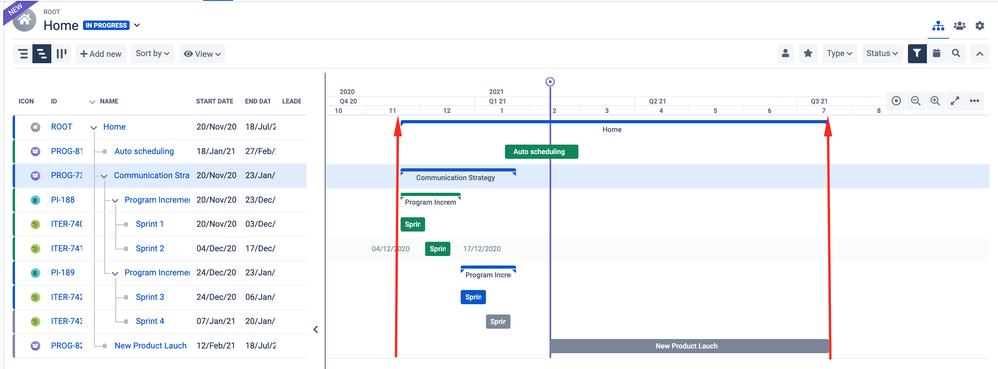
Task: Select the blue Sprint 3 Gantt bar
Action: point(473,297)
